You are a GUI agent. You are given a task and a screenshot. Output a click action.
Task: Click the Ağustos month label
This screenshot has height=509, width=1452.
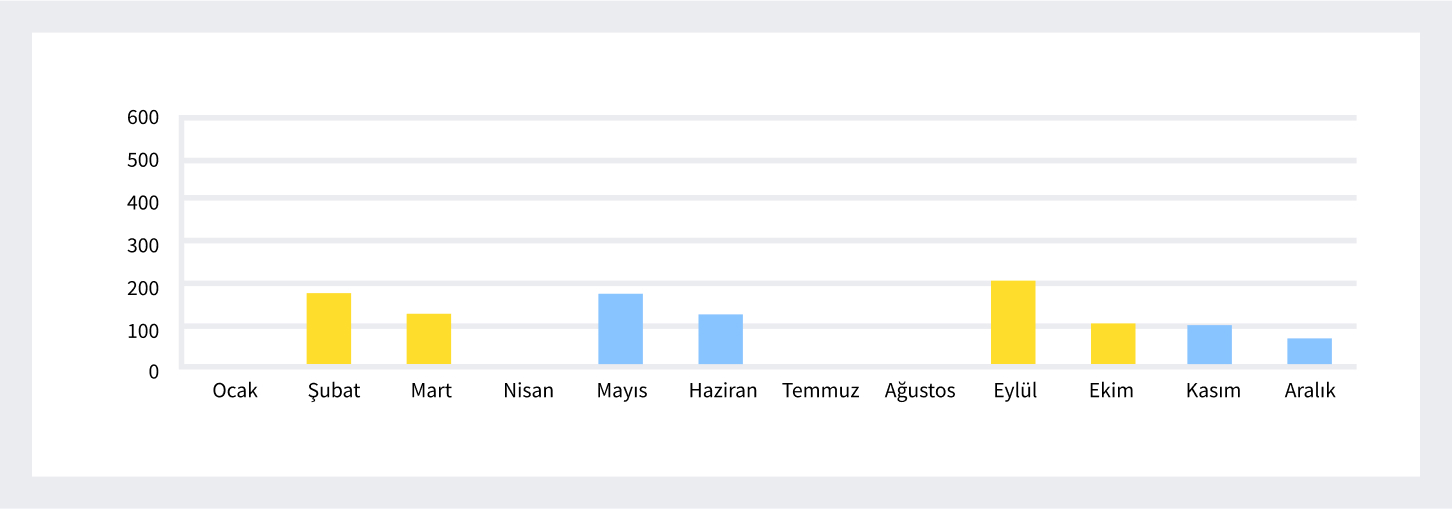click(x=920, y=391)
